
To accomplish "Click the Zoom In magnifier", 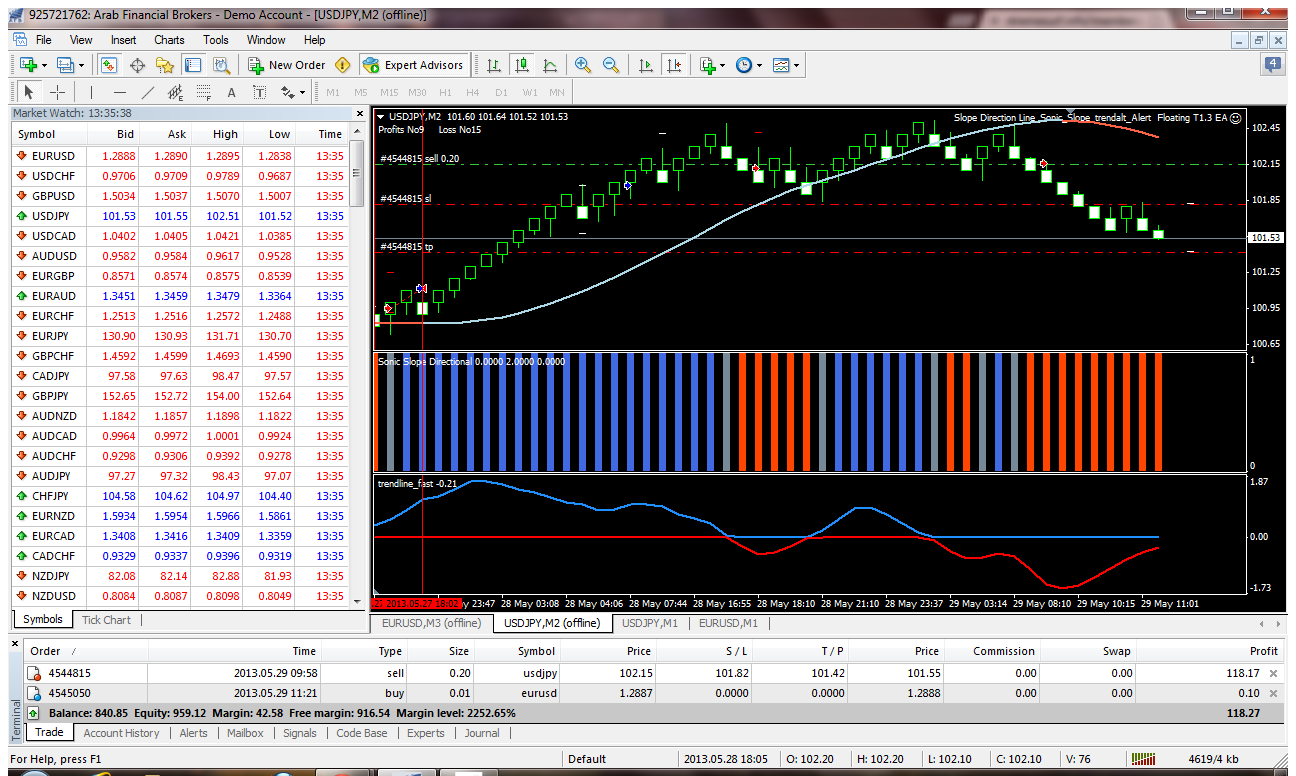I will 583,65.
